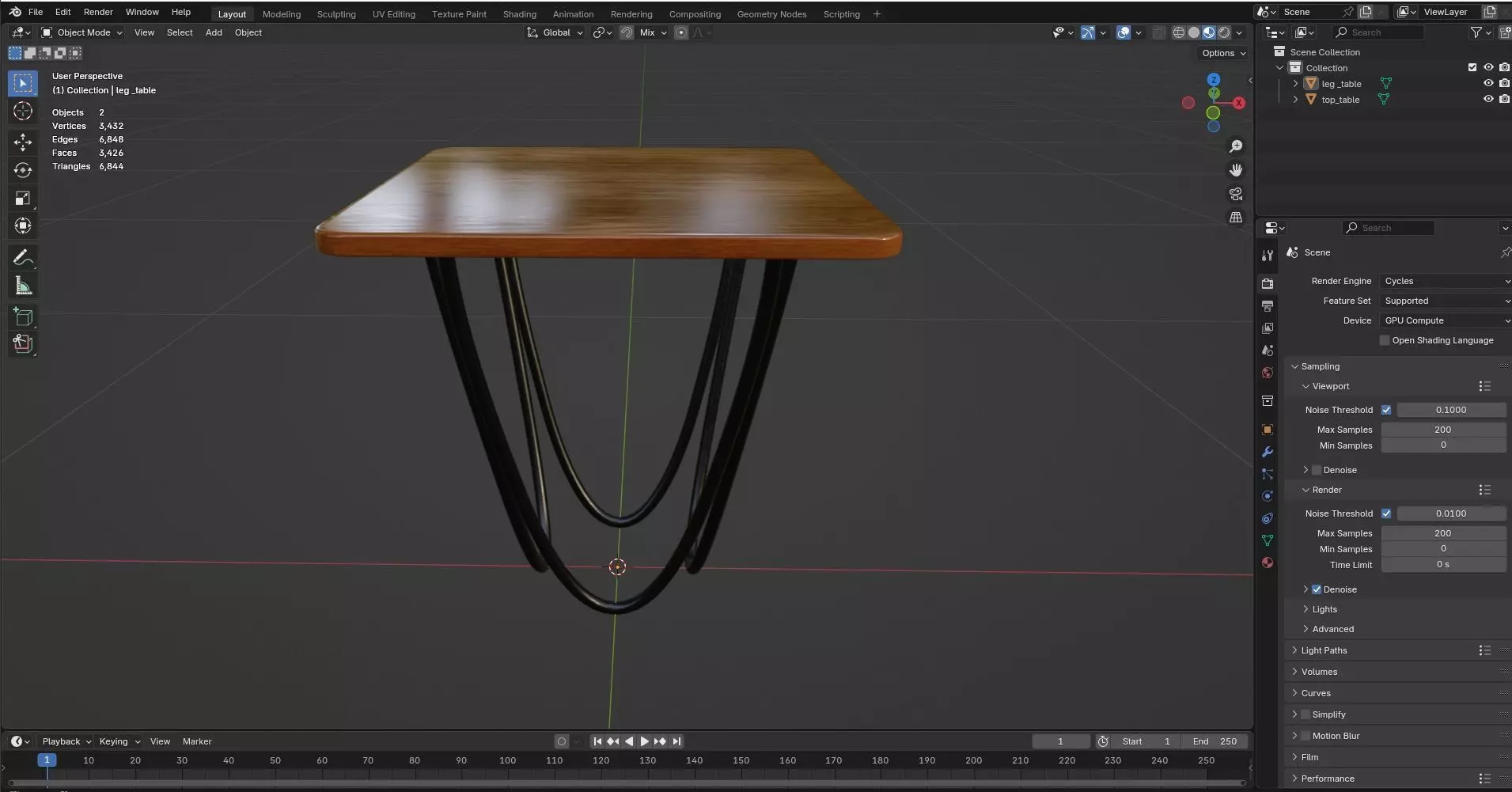Switch to wireframe viewport shading
Viewport: 1512px width, 792px height.
(1179, 32)
